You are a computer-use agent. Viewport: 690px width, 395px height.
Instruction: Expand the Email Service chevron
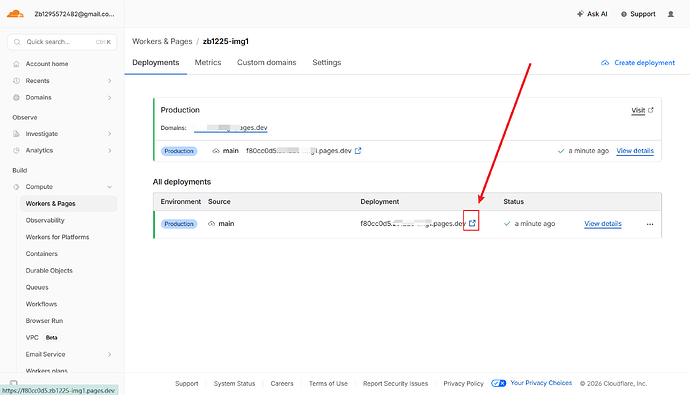pos(110,354)
